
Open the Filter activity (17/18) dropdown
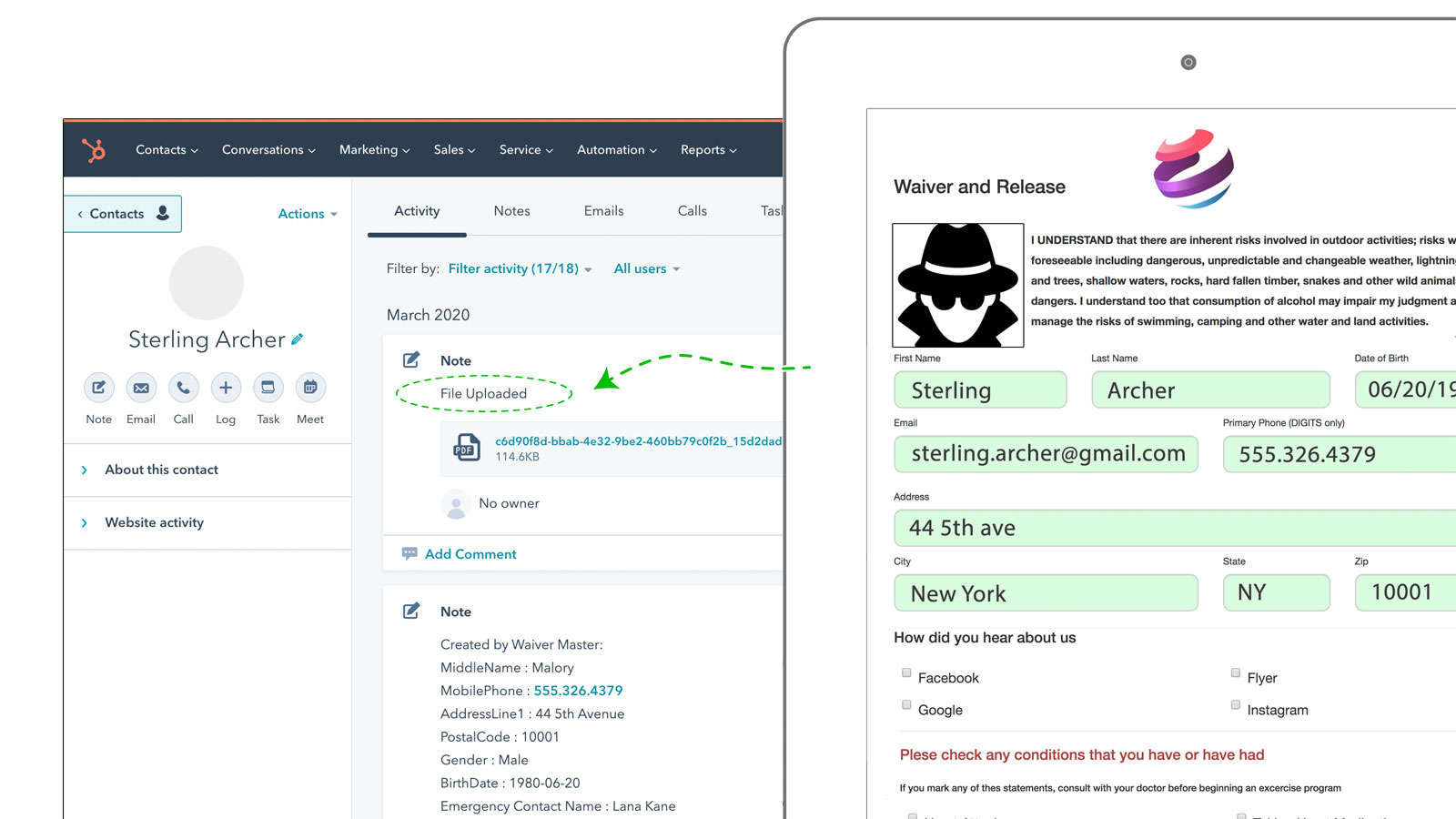(520, 268)
